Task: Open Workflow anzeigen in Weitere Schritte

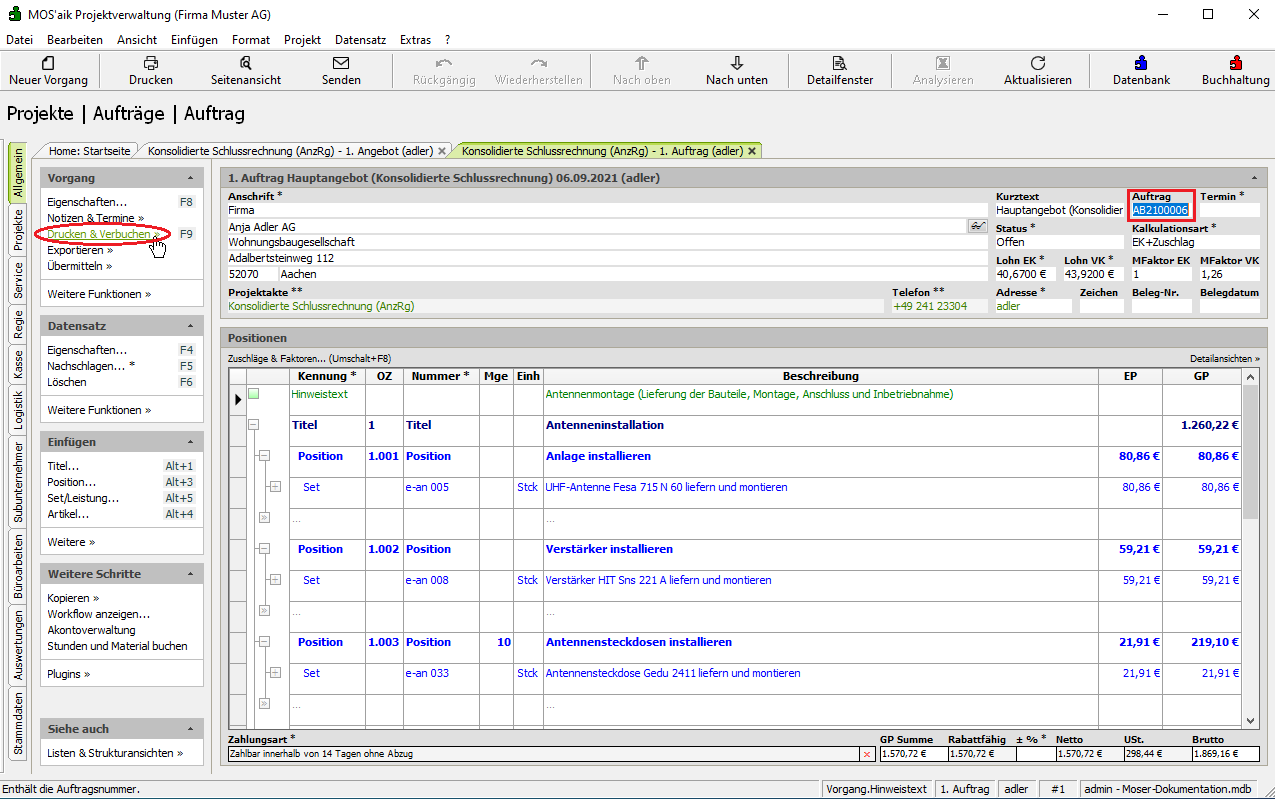Action: 99,614
